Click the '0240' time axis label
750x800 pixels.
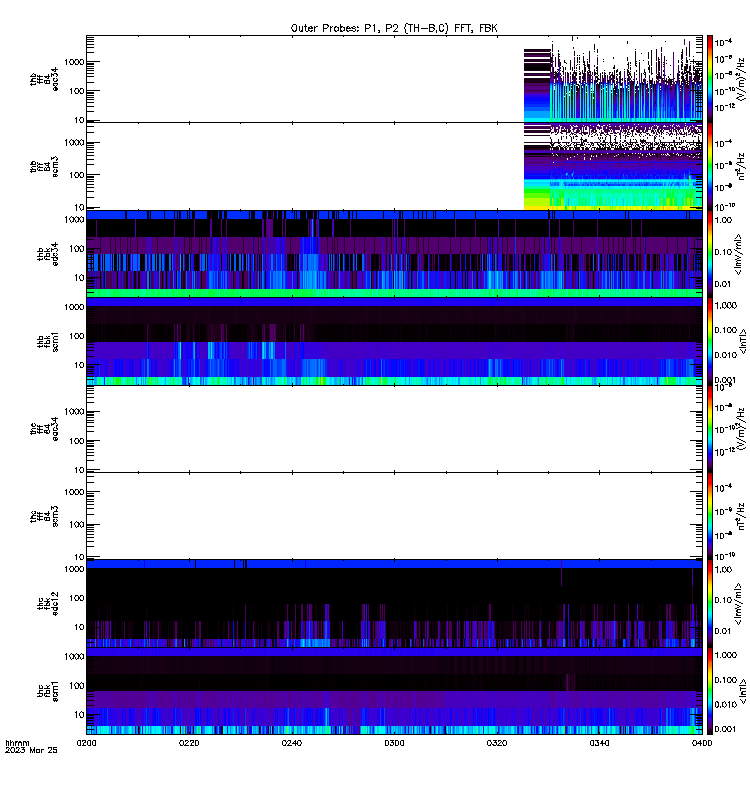pyautogui.click(x=291, y=743)
